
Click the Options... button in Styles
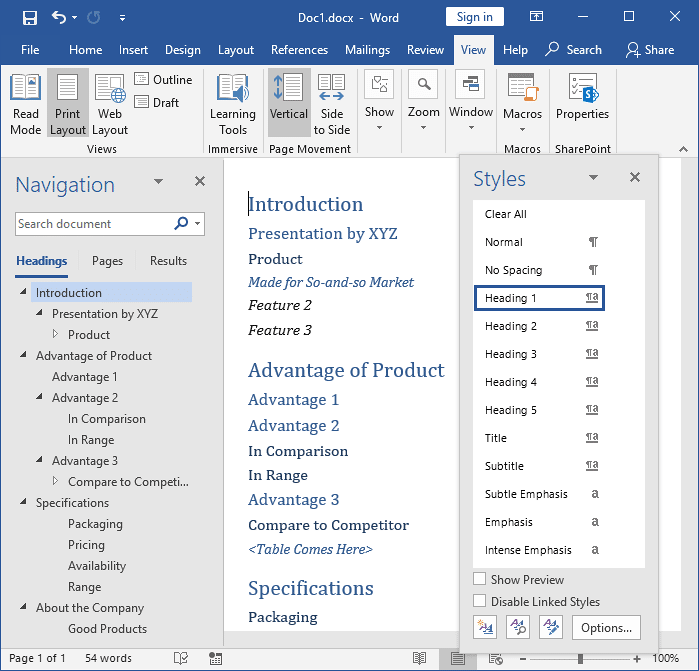point(606,628)
